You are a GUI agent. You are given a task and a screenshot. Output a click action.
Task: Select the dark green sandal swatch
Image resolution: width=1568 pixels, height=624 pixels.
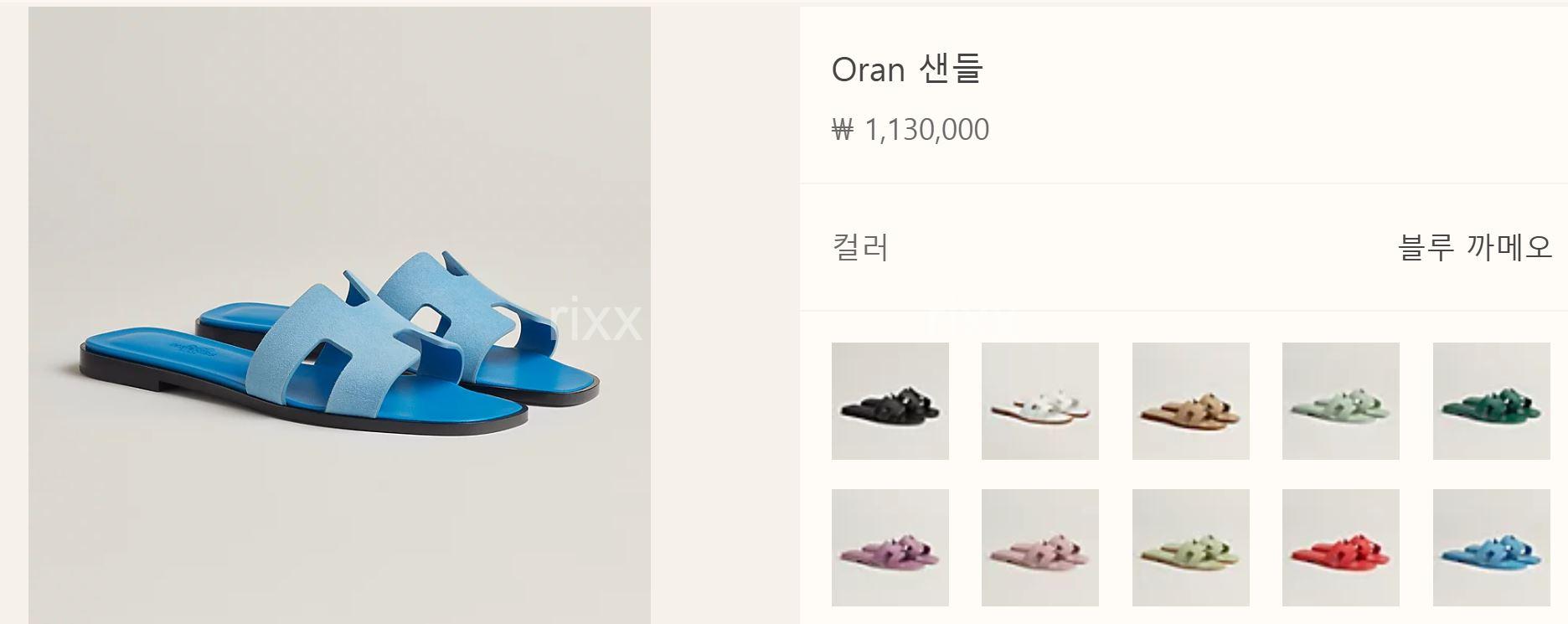(1491, 401)
